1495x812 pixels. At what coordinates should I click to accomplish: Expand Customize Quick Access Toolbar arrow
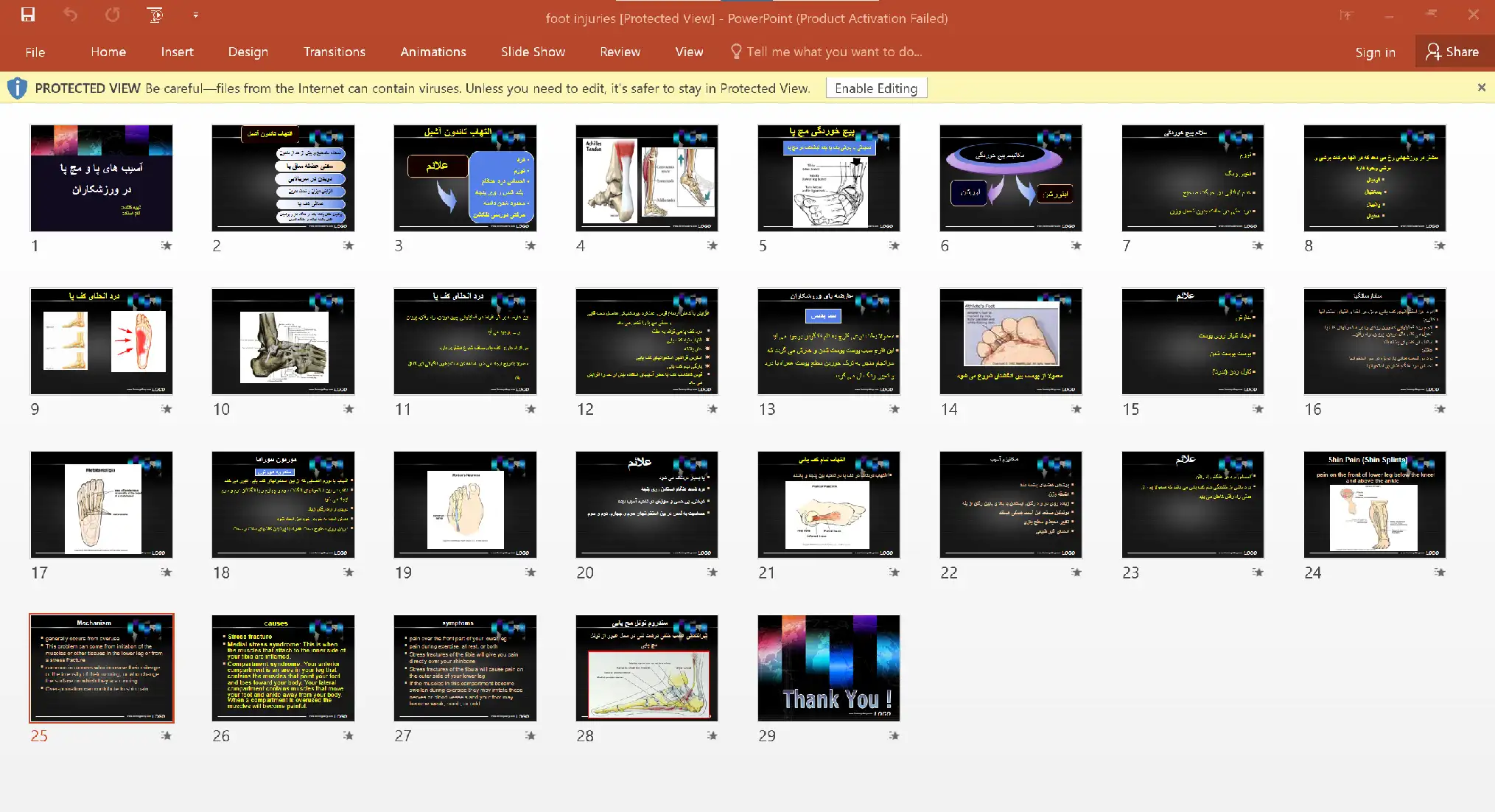click(195, 15)
